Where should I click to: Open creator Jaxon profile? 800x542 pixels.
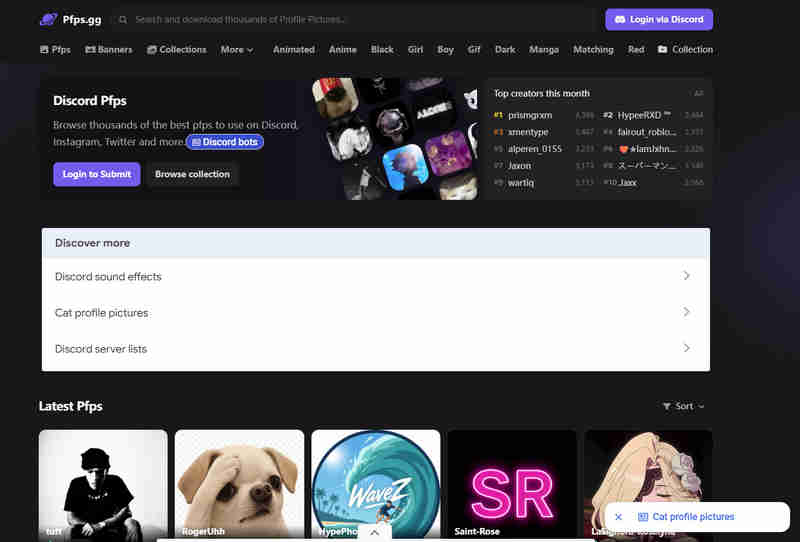[519, 166]
